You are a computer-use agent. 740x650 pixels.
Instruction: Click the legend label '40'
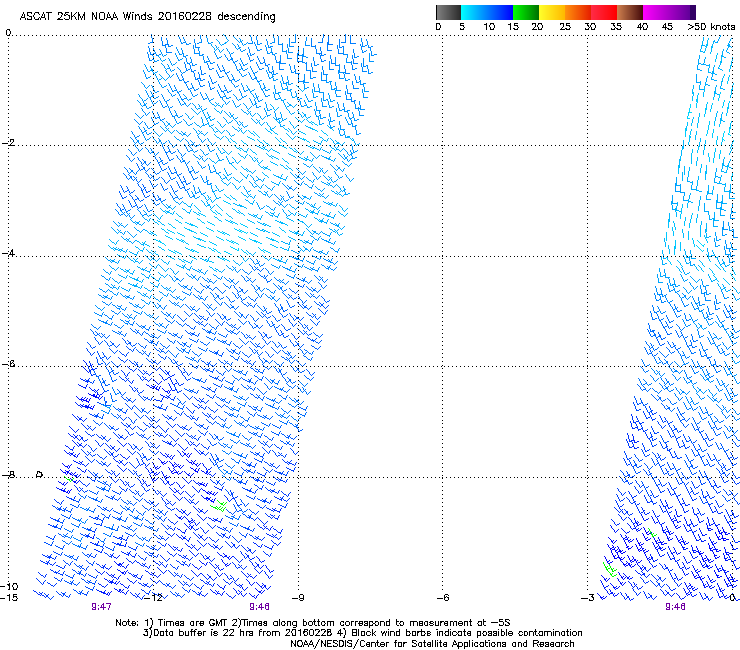click(642, 27)
